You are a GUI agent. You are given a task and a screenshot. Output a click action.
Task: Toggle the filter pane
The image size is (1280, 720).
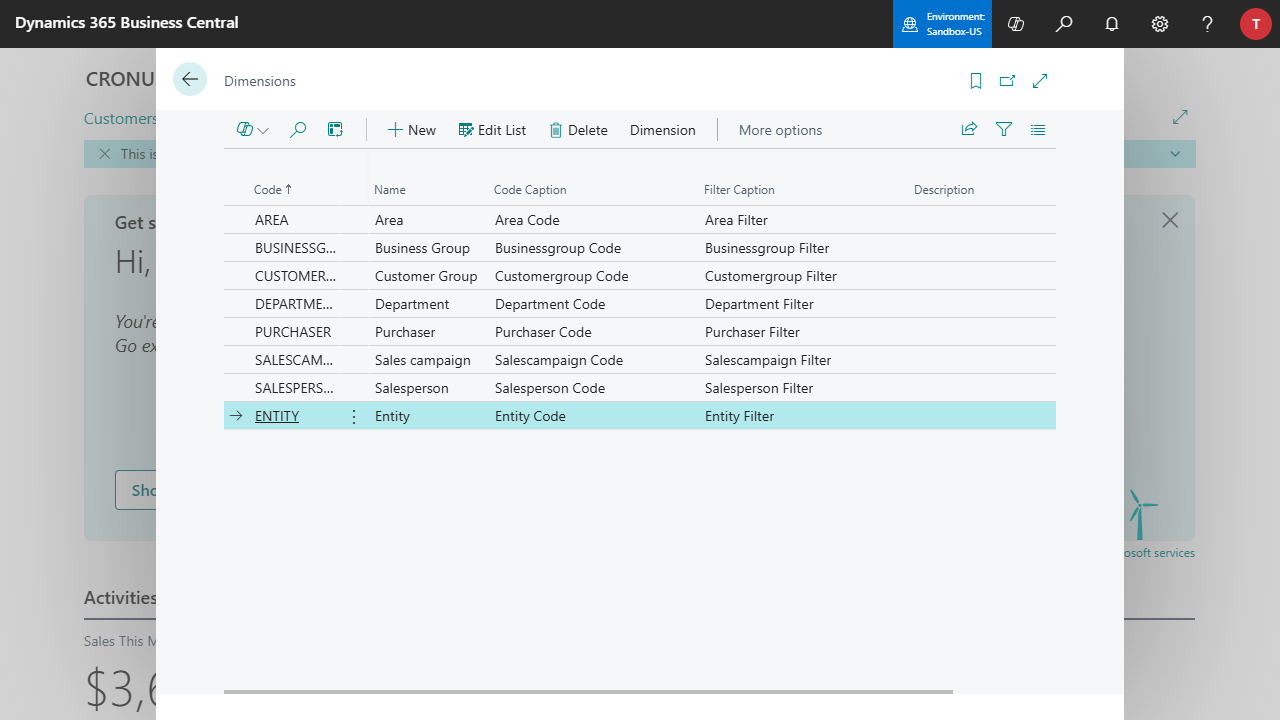point(1004,130)
